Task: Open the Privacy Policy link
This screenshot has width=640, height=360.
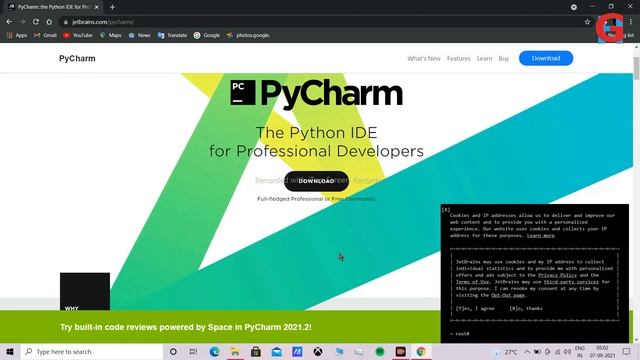Action: pyautogui.click(x=557, y=275)
